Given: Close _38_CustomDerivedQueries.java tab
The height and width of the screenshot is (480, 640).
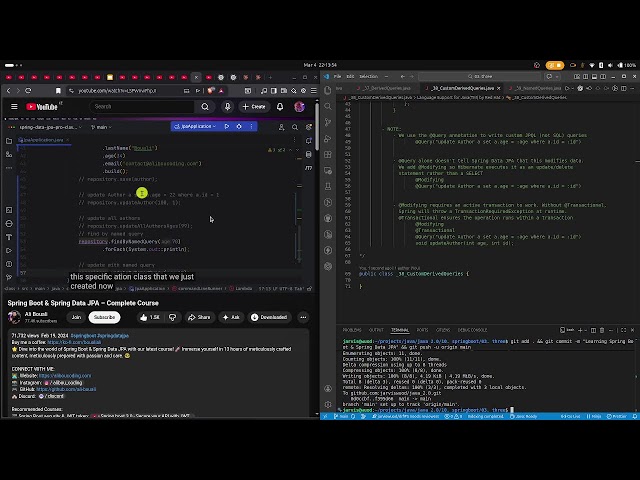Looking at the screenshot, I should point(499,88).
